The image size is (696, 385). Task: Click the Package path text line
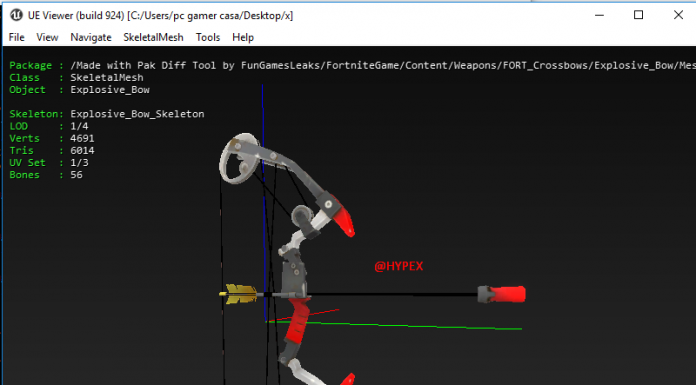[352, 66]
